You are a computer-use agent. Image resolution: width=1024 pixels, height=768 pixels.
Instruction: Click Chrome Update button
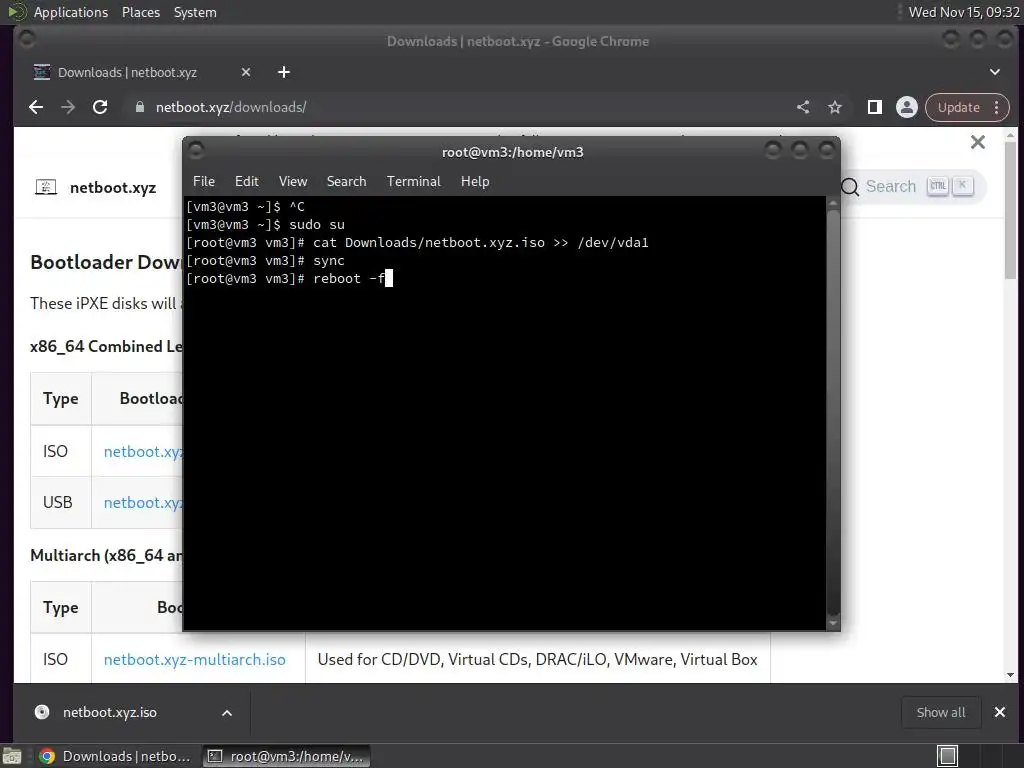959,107
